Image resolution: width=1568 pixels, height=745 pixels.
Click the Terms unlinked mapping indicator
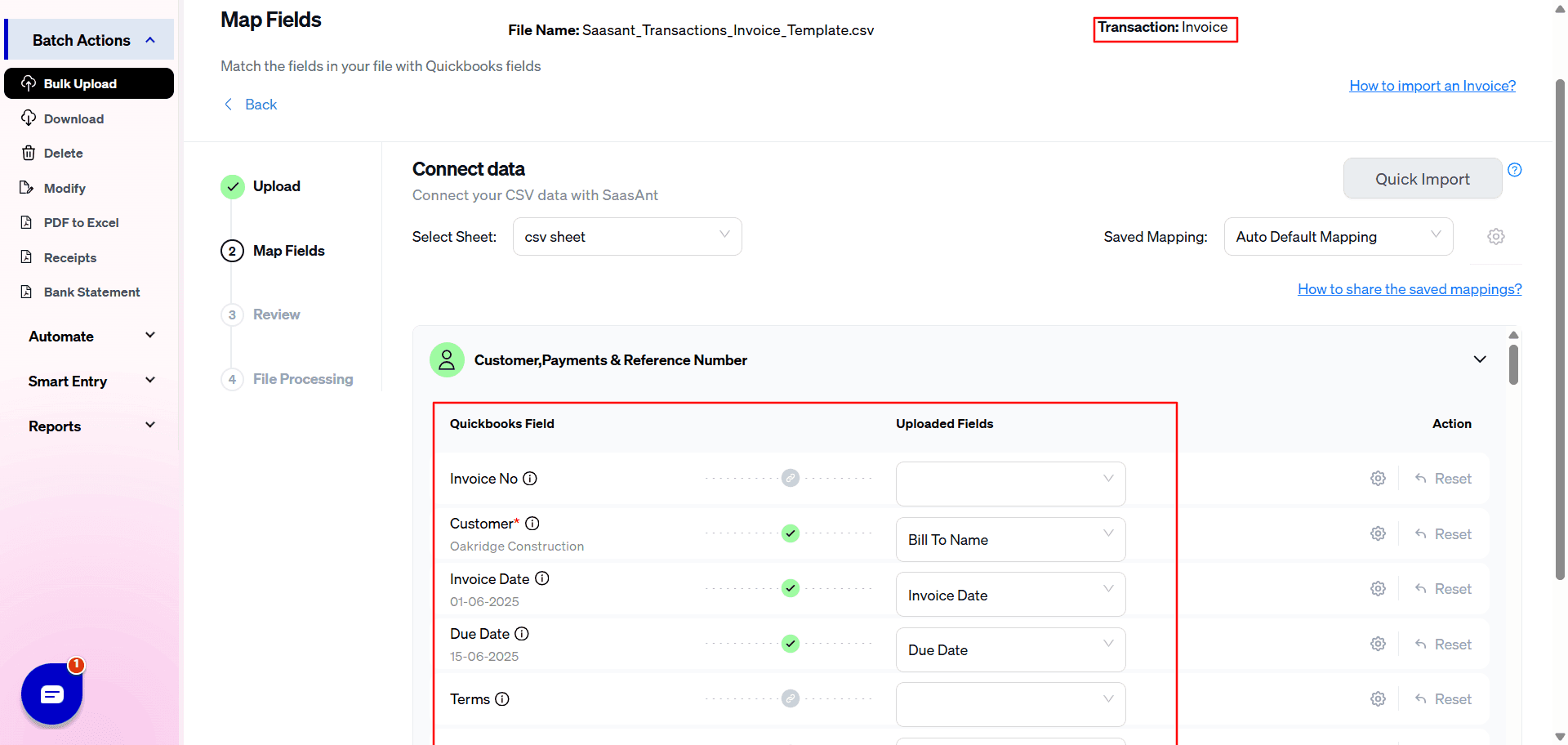pyautogui.click(x=790, y=699)
